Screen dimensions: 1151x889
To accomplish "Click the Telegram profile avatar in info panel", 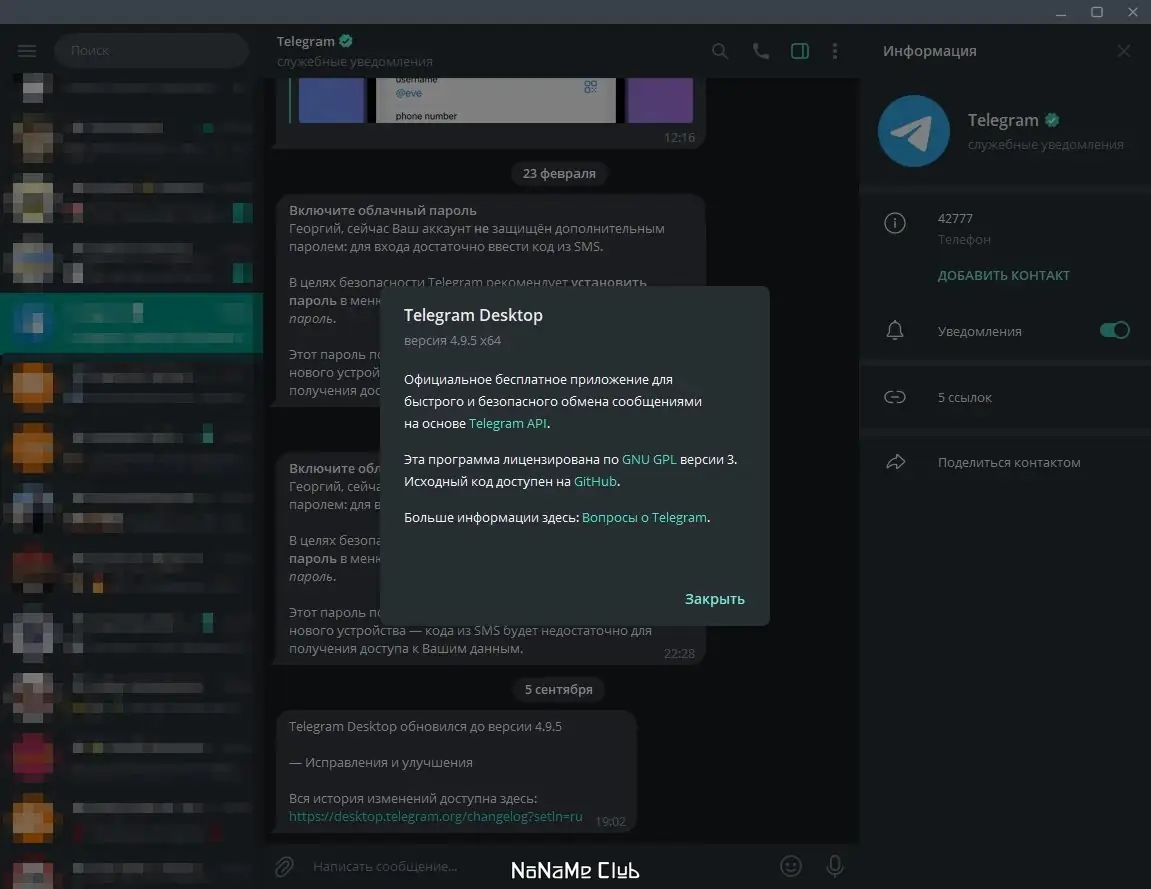I will pyautogui.click(x=914, y=131).
